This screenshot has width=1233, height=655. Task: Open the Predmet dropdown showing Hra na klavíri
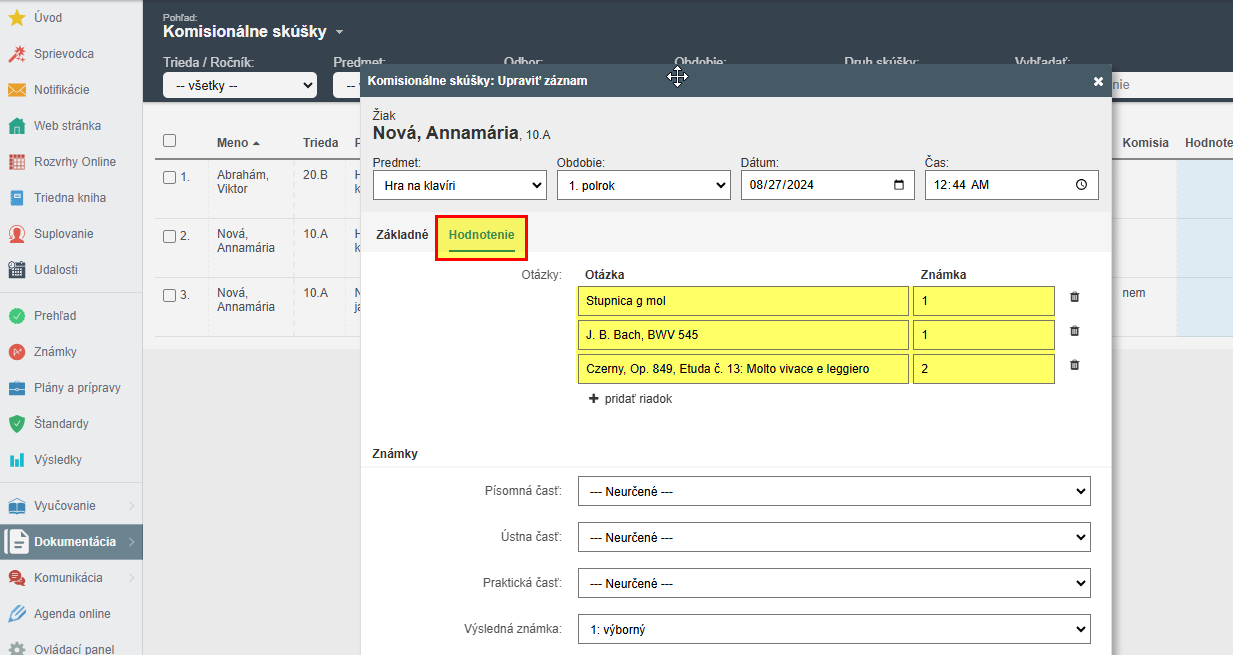coord(459,185)
